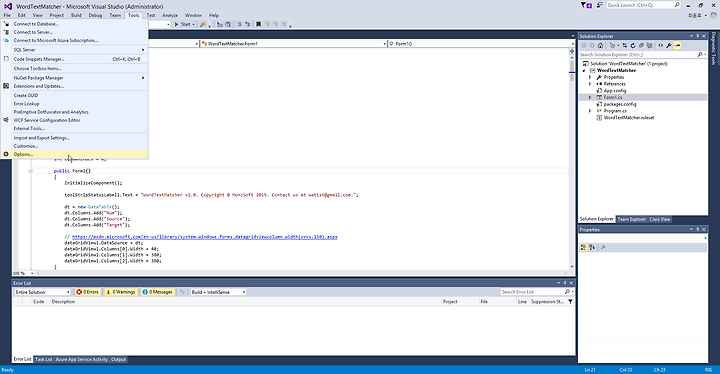Click the comment out selected lines icon
This screenshot has width=720, height=374.
[239, 24]
